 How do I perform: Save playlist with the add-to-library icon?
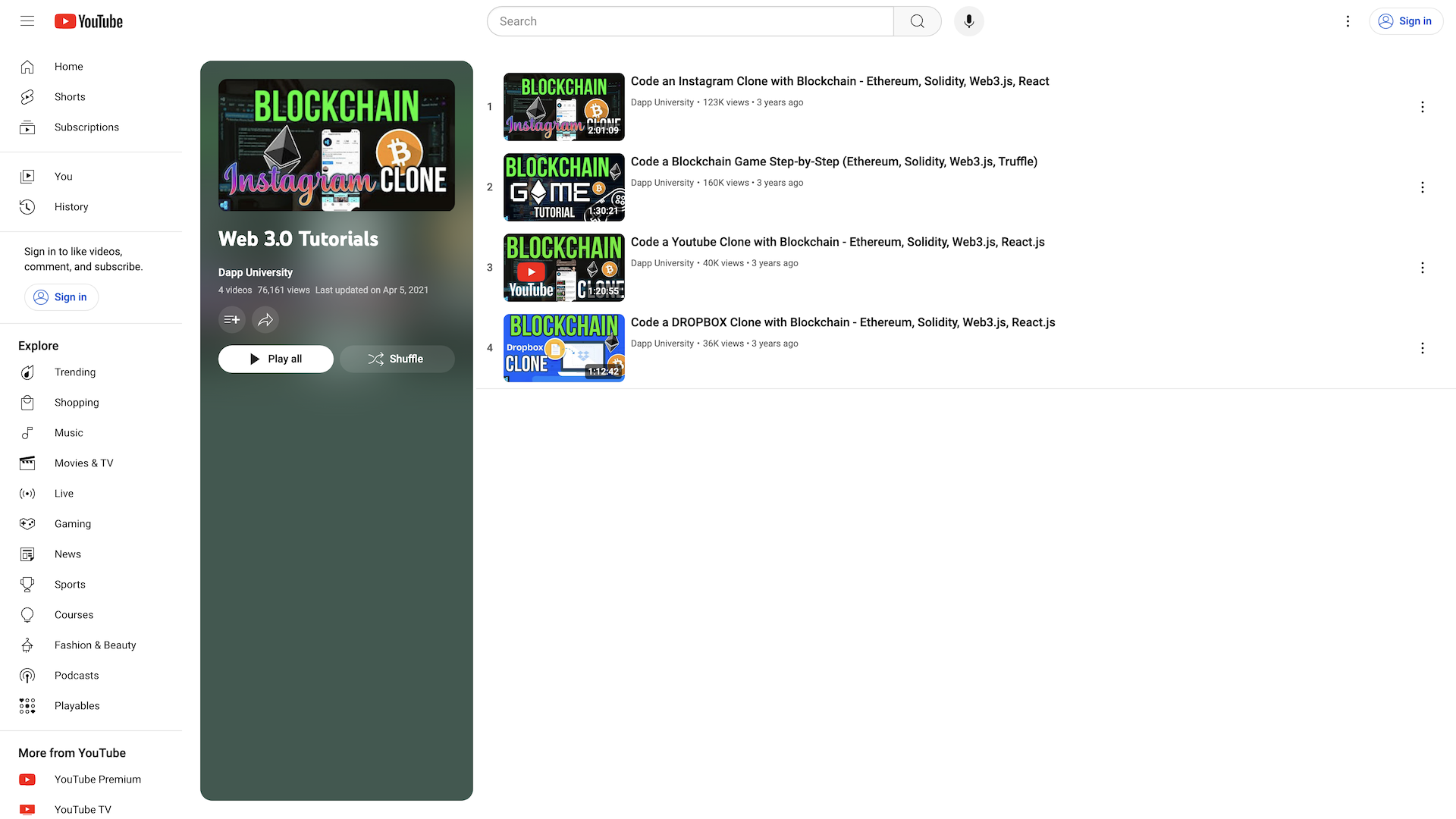click(x=232, y=320)
